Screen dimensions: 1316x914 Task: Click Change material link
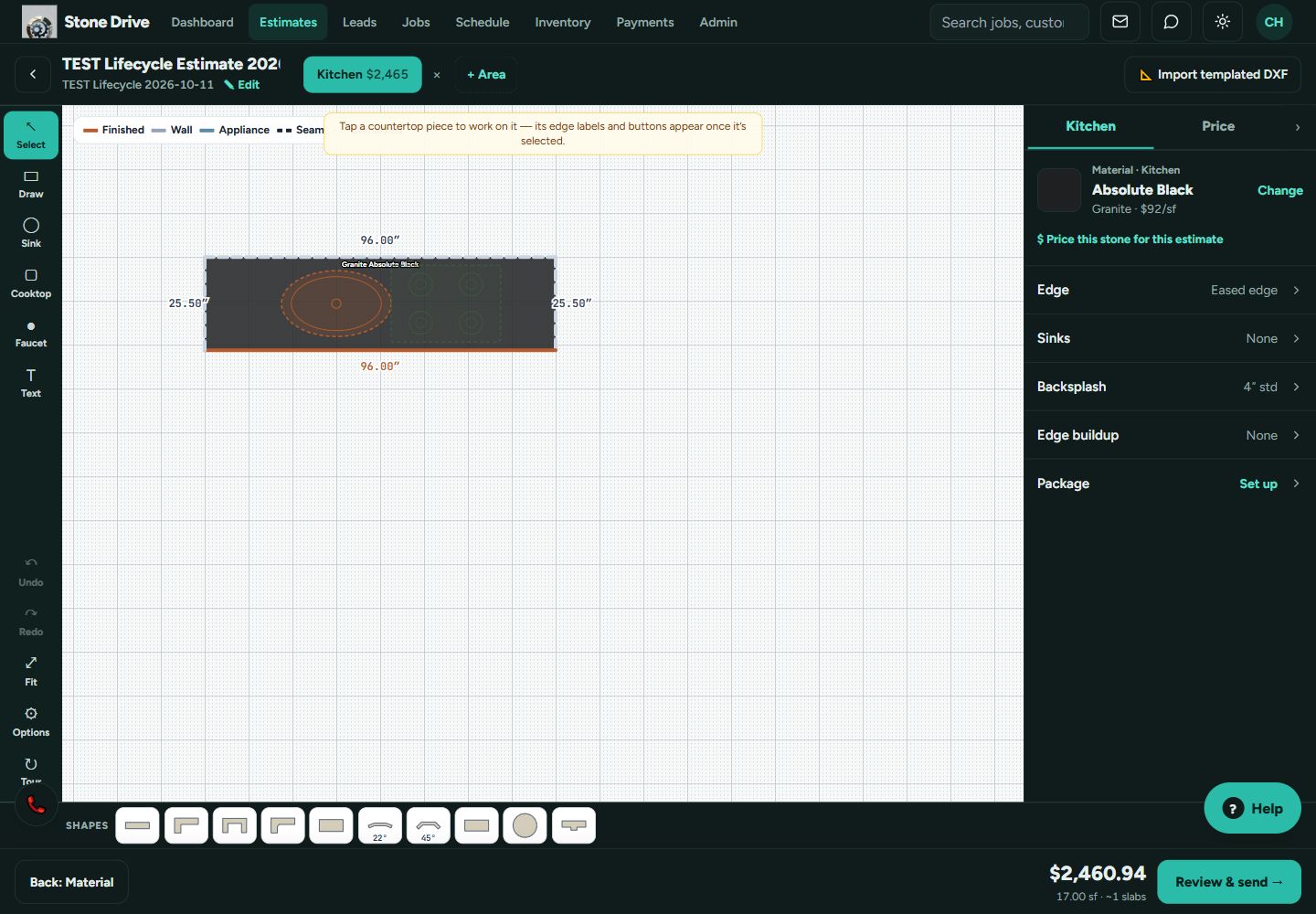[1280, 190]
